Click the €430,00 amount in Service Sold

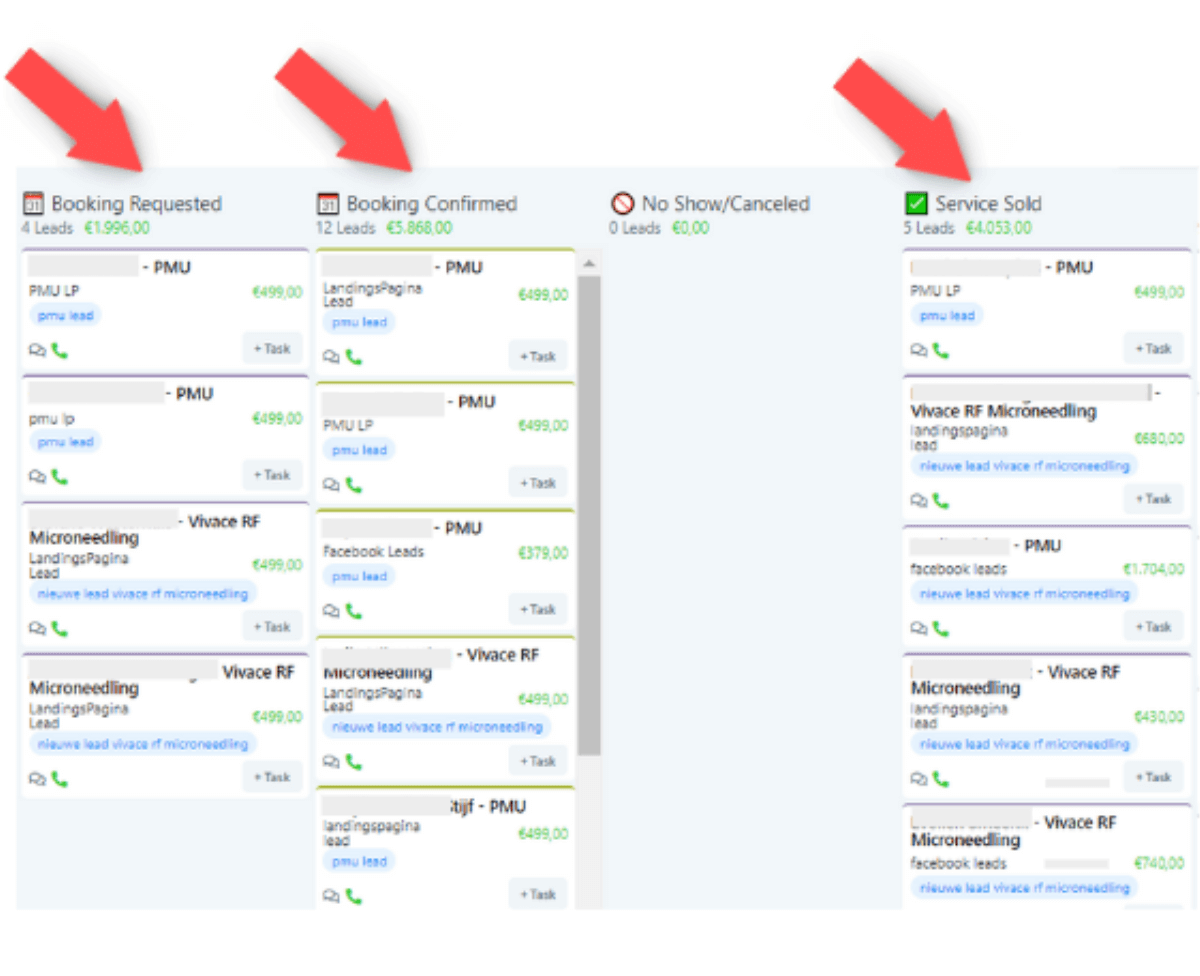(x=1159, y=717)
